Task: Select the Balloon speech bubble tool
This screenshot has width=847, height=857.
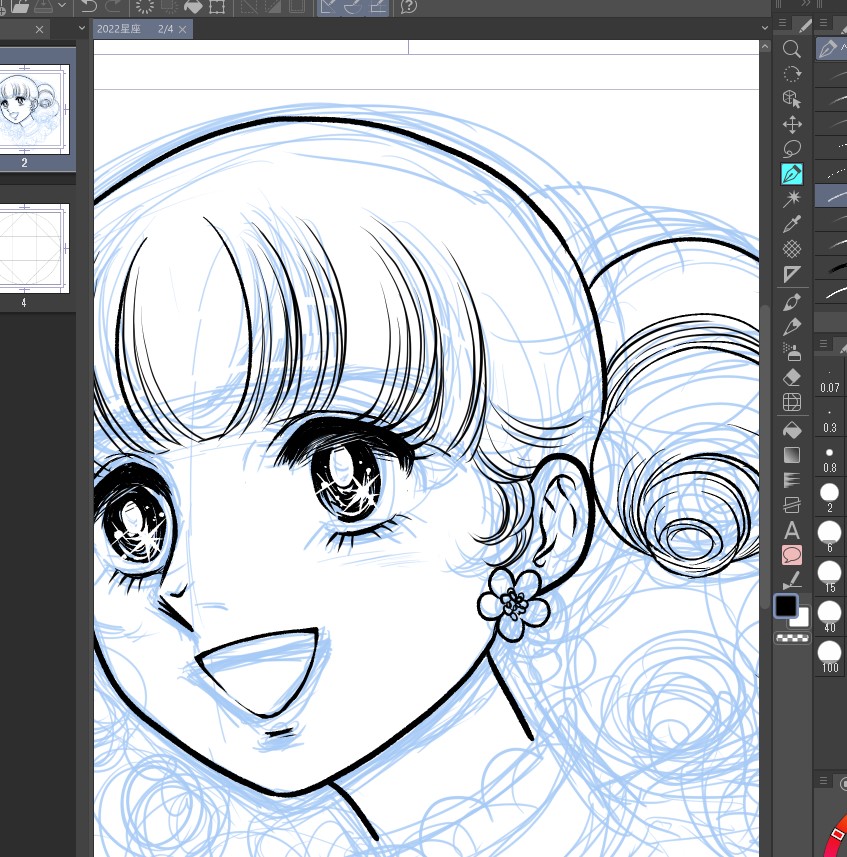Action: click(791, 555)
